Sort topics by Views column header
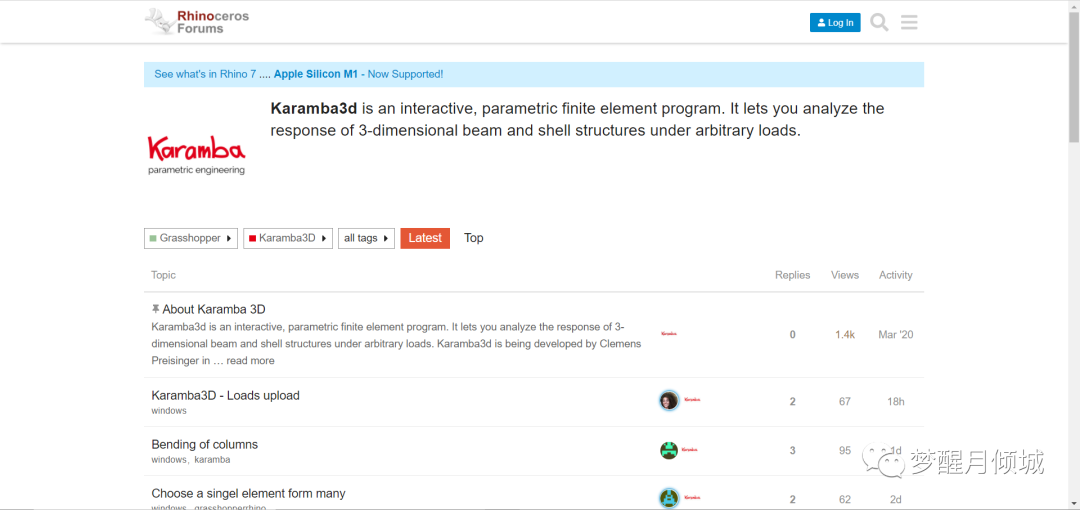1080x510 pixels. [845, 275]
